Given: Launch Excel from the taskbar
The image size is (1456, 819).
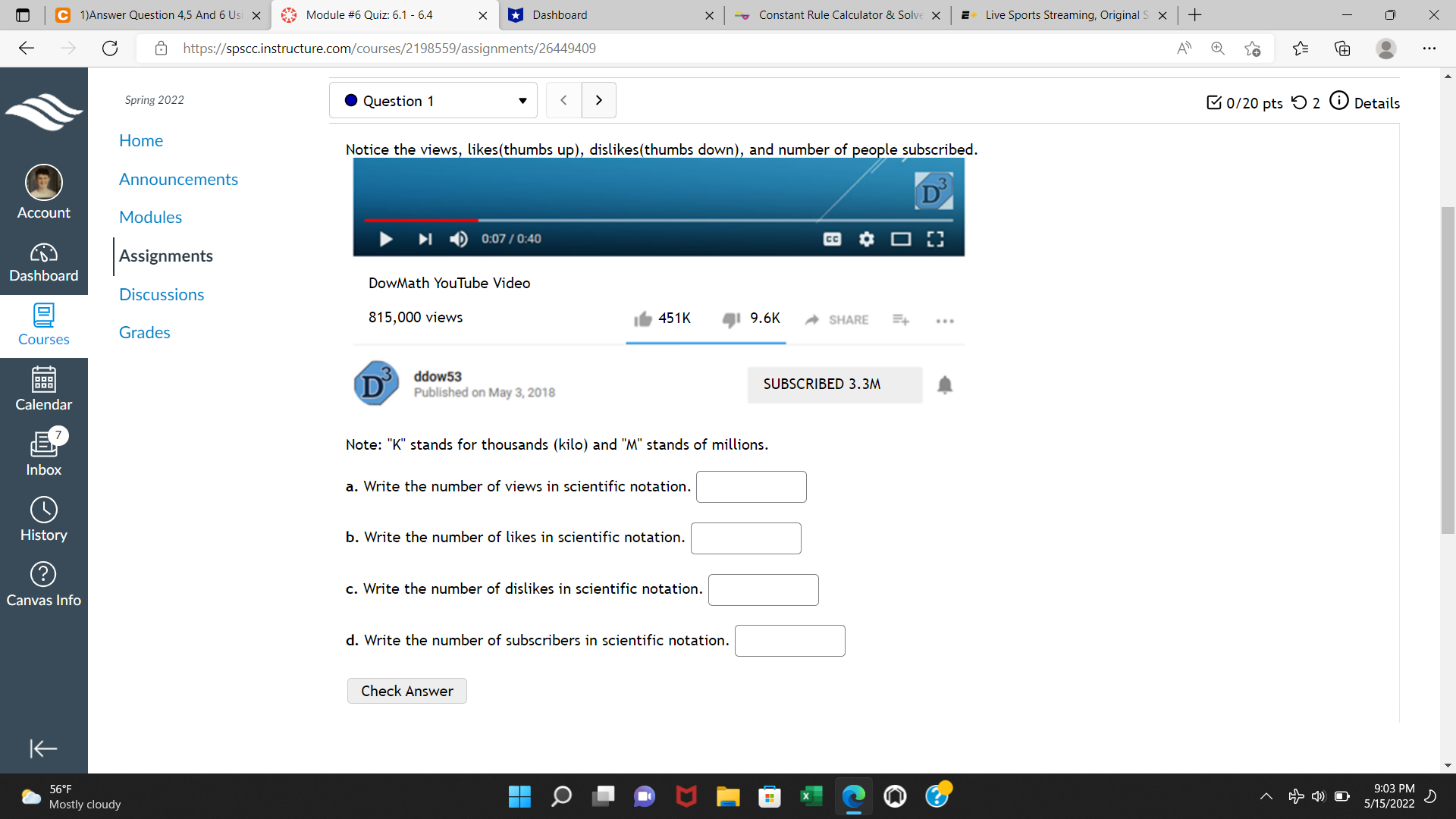Looking at the screenshot, I should click(811, 796).
